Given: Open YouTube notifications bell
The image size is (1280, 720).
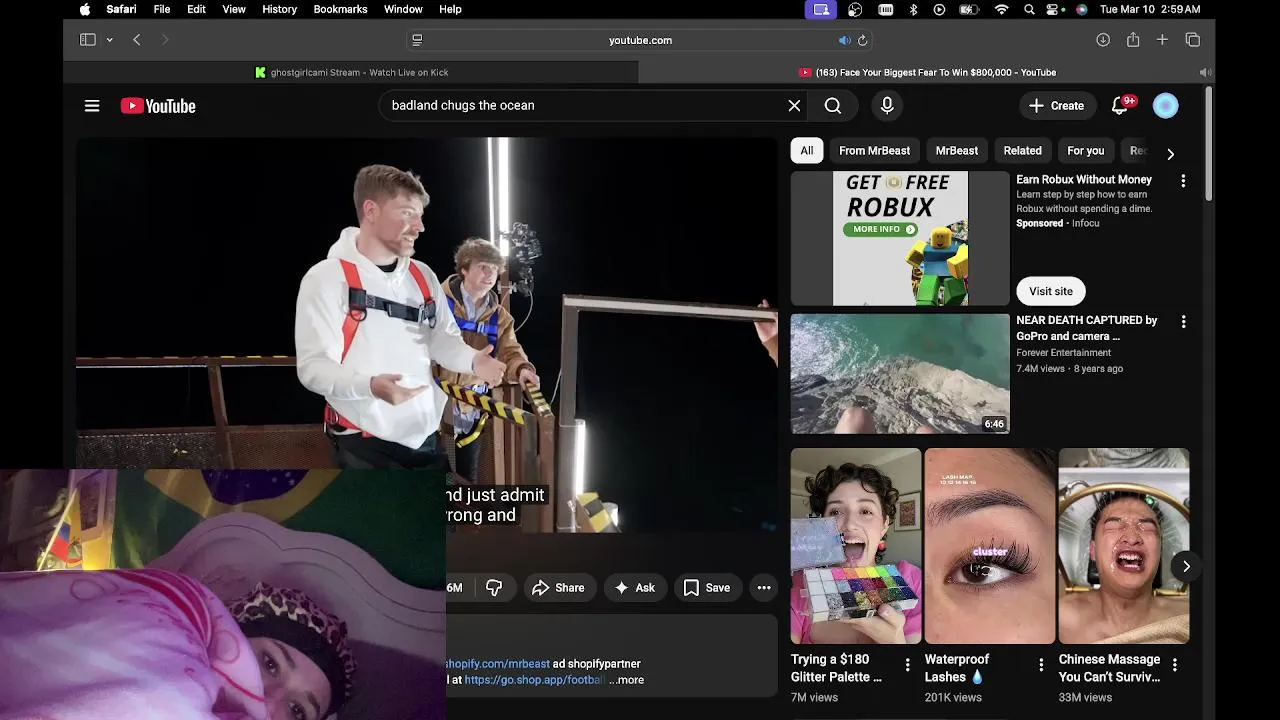Looking at the screenshot, I should [x=1120, y=105].
